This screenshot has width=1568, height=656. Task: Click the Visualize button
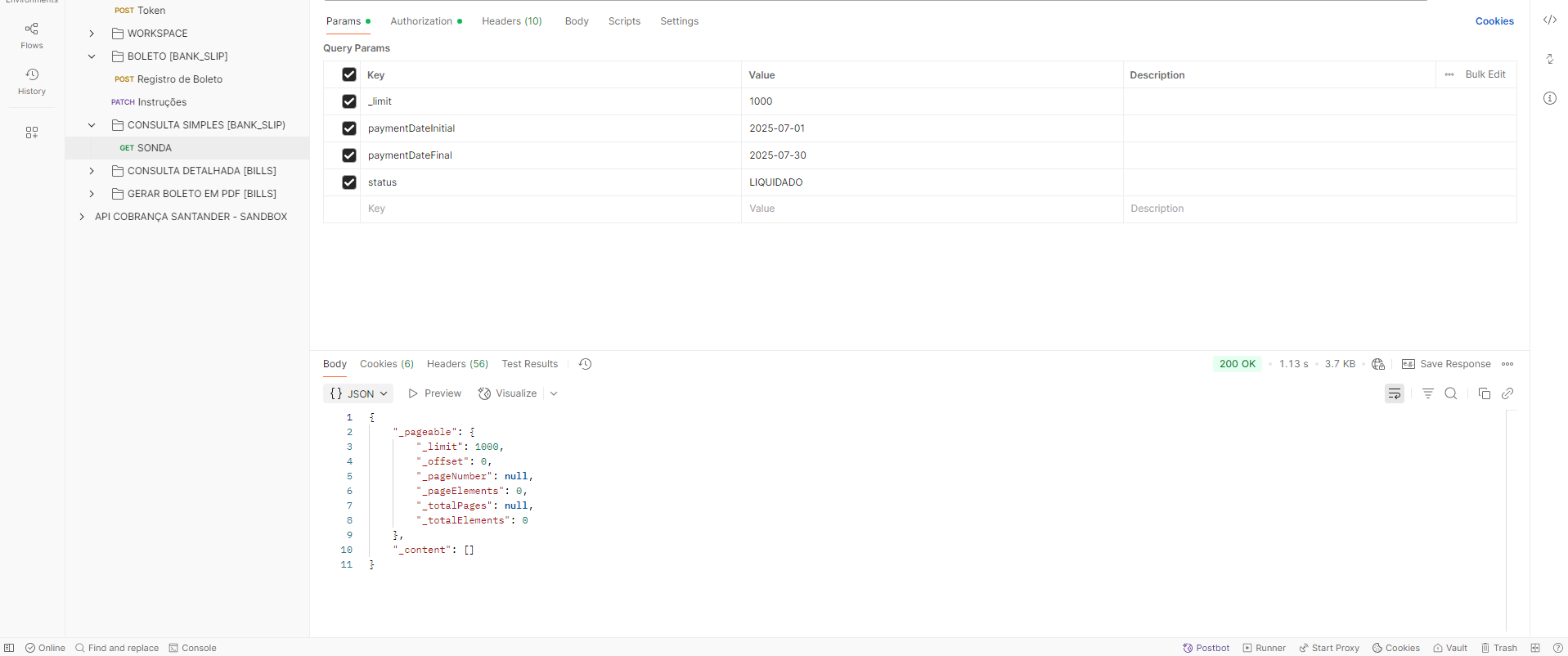point(508,393)
